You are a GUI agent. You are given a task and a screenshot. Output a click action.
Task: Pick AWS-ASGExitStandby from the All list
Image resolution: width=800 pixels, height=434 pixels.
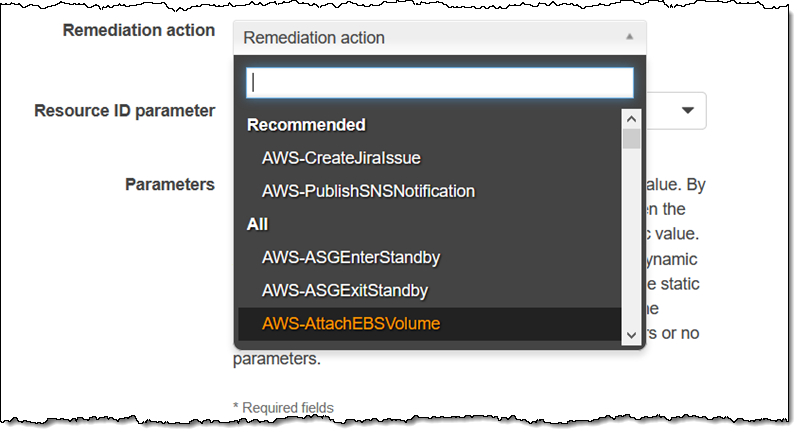[x=345, y=290]
